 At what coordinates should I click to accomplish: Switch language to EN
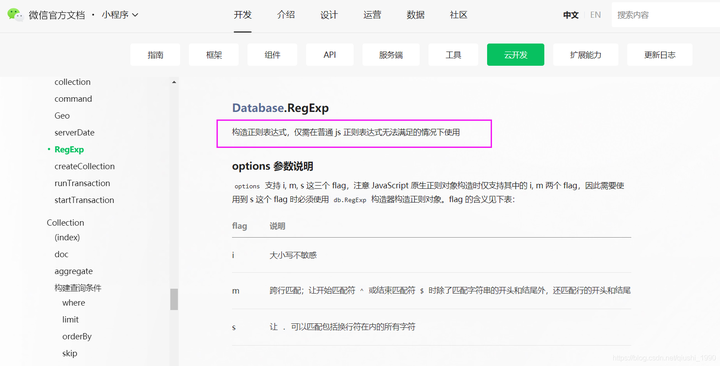coord(596,15)
